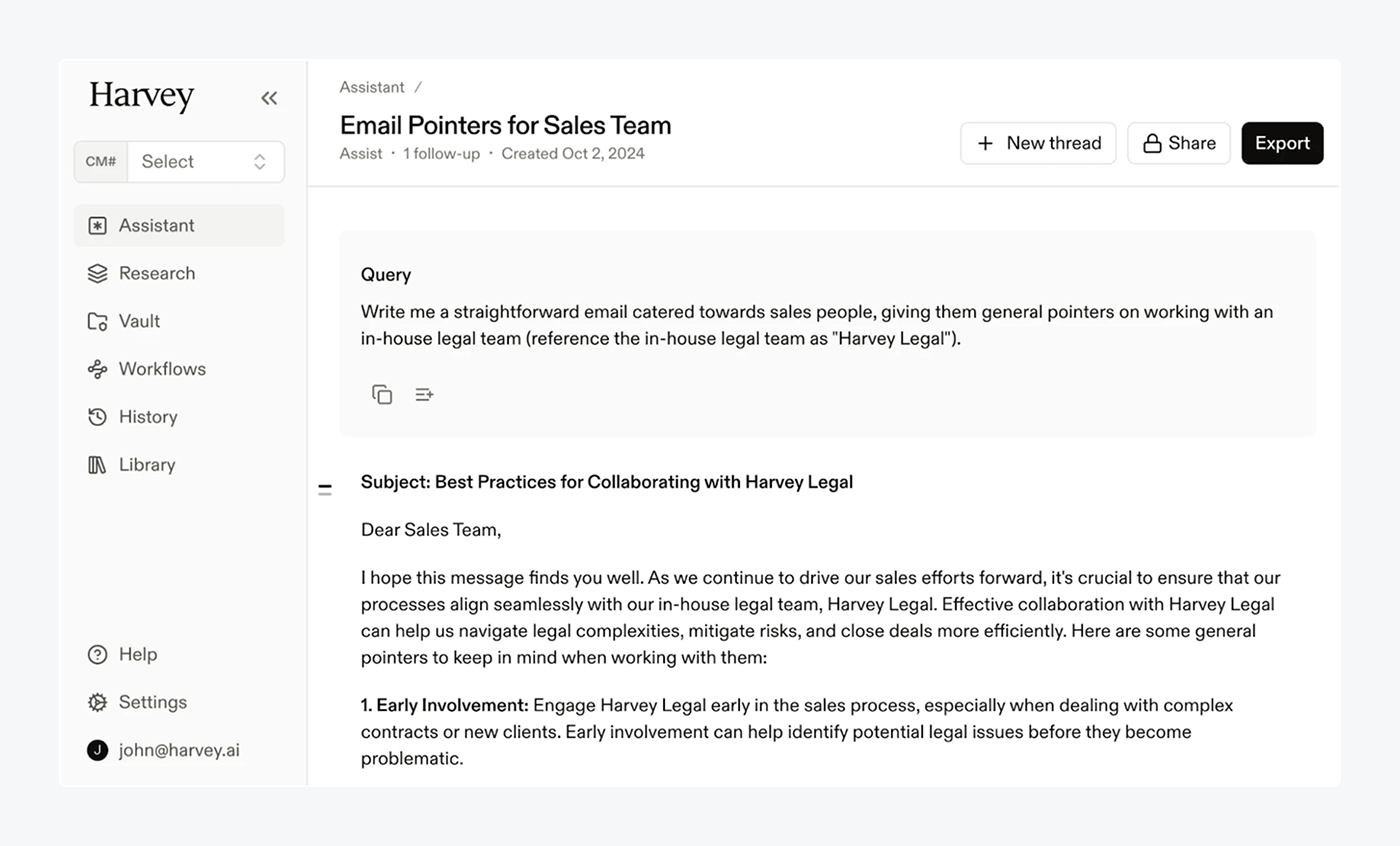Click the add-to-list icon under query
This screenshot has height=846, width=1400.
point(424,394)
